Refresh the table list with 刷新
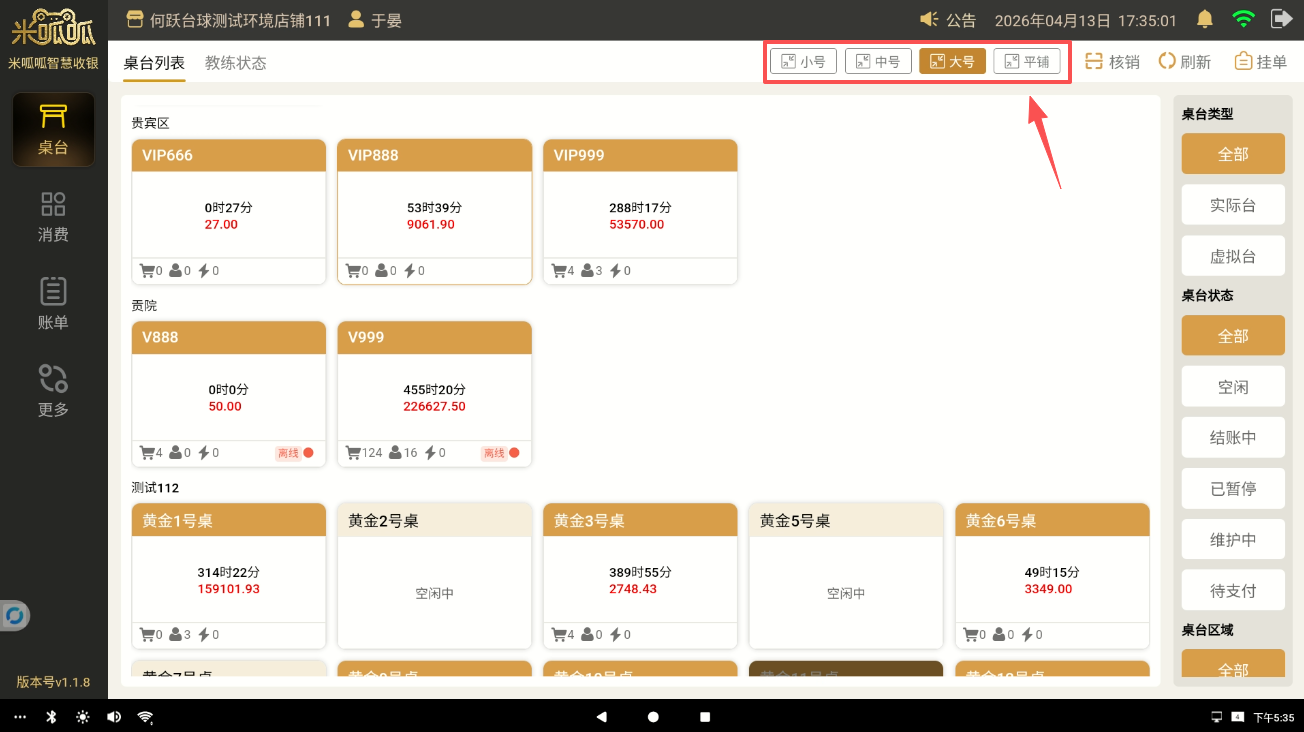 point(1184,62)
